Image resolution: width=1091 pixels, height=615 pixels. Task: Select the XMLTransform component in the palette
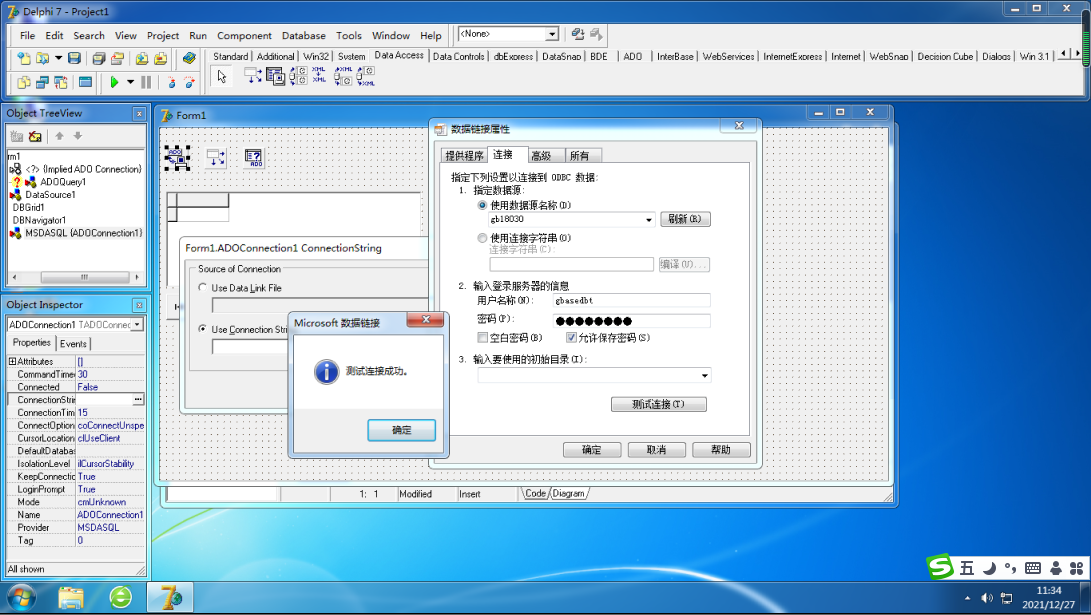(x=319, y=76)
